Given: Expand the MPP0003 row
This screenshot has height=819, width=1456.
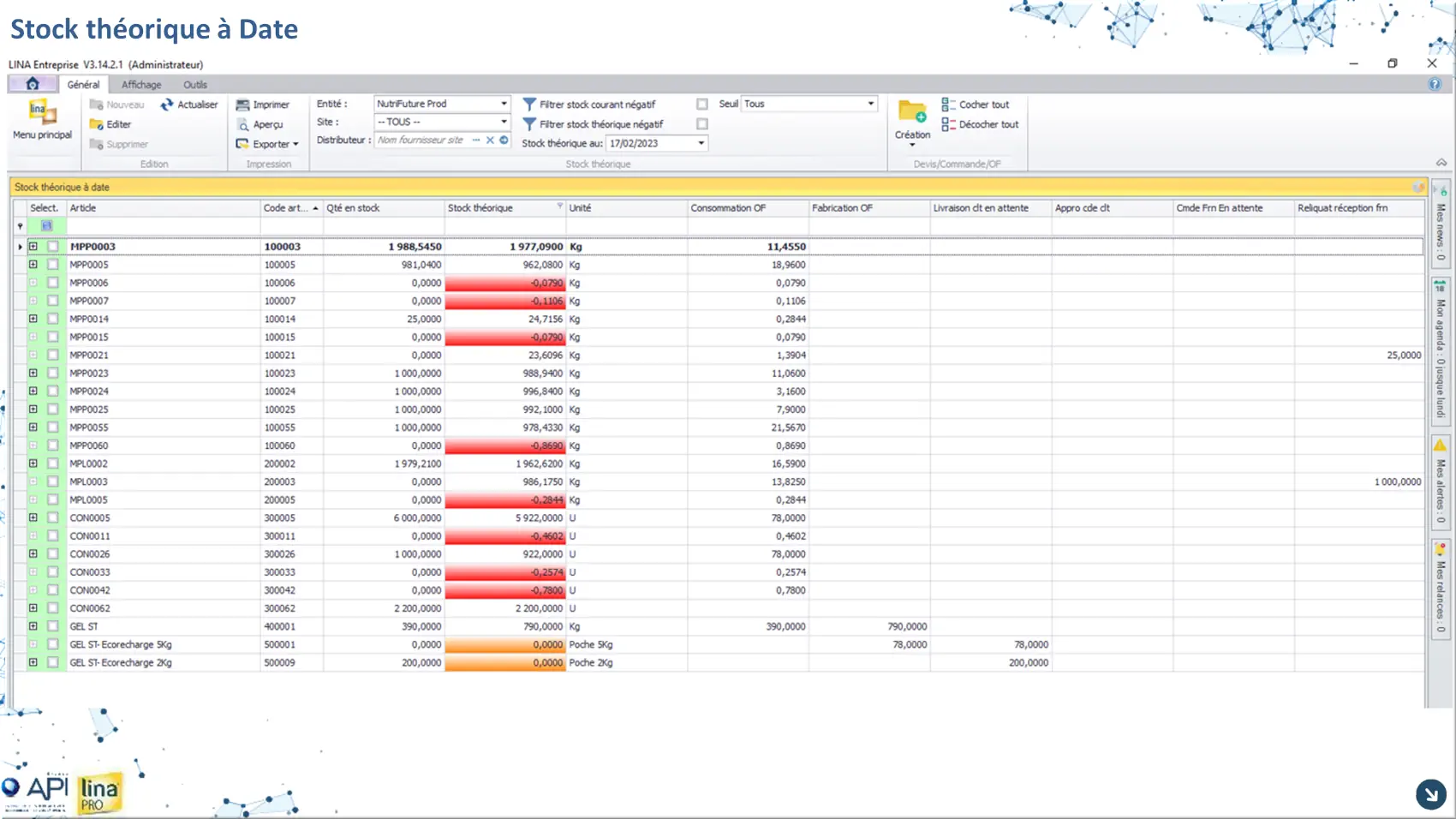Looking at the screenshot, I should click(x=33, y=247).
